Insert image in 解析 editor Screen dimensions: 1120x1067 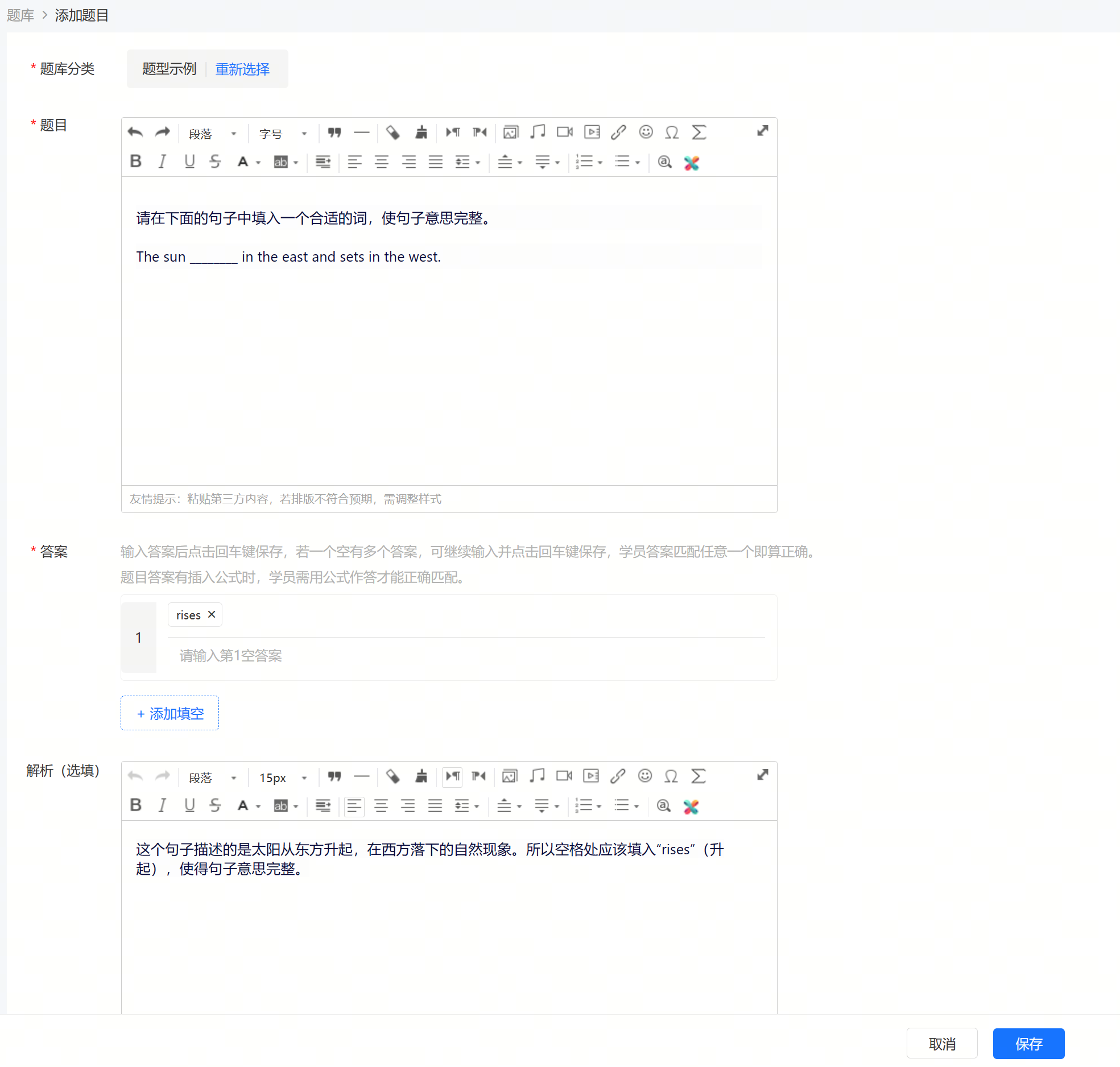(510, 776)
